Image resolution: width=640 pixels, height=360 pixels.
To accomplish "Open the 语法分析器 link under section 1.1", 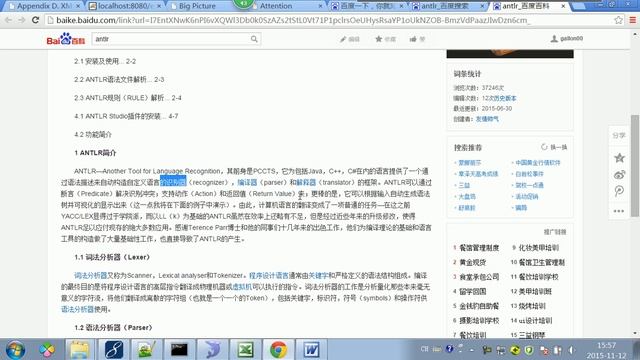I will 78,309.
